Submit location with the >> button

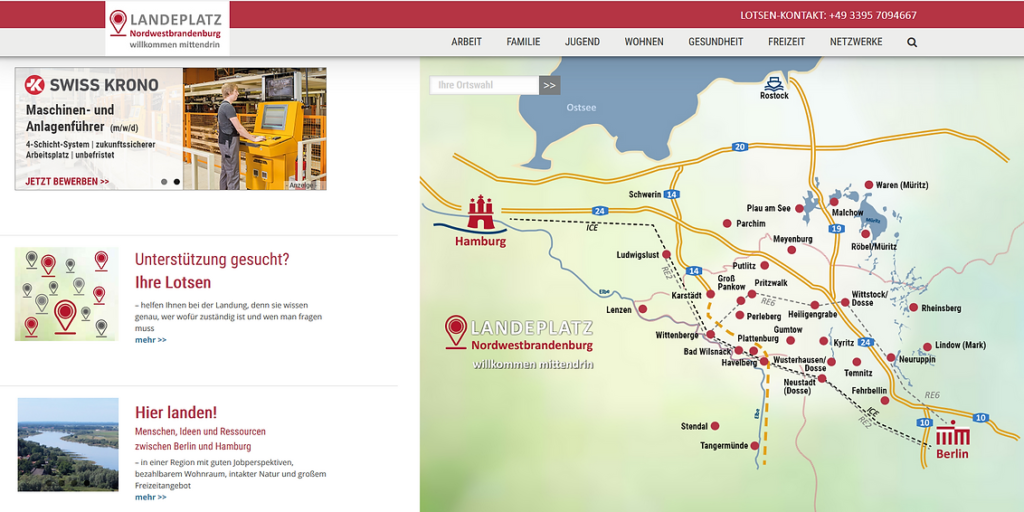coord(550,85)
